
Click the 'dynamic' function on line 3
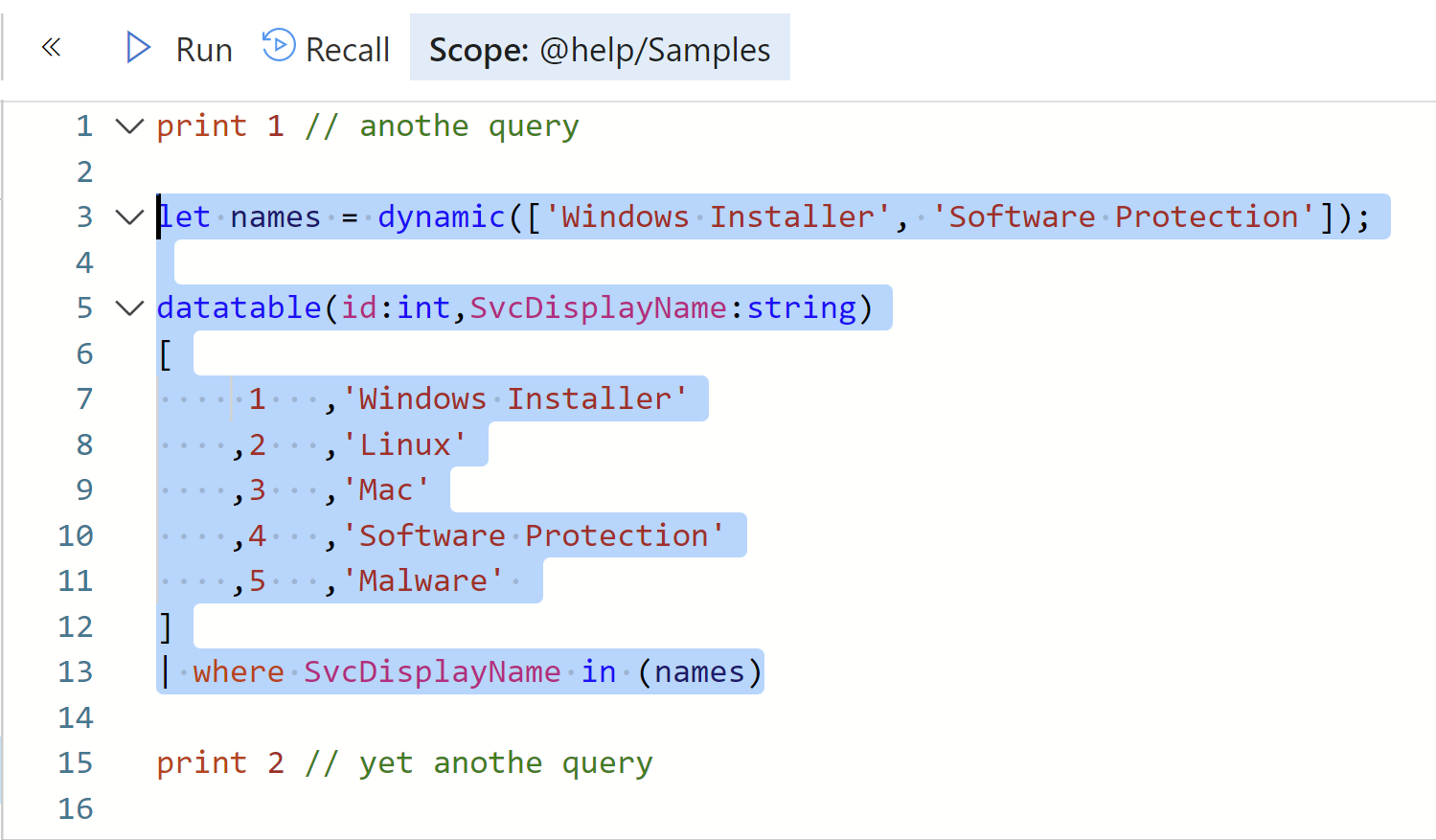coord(442,217)
